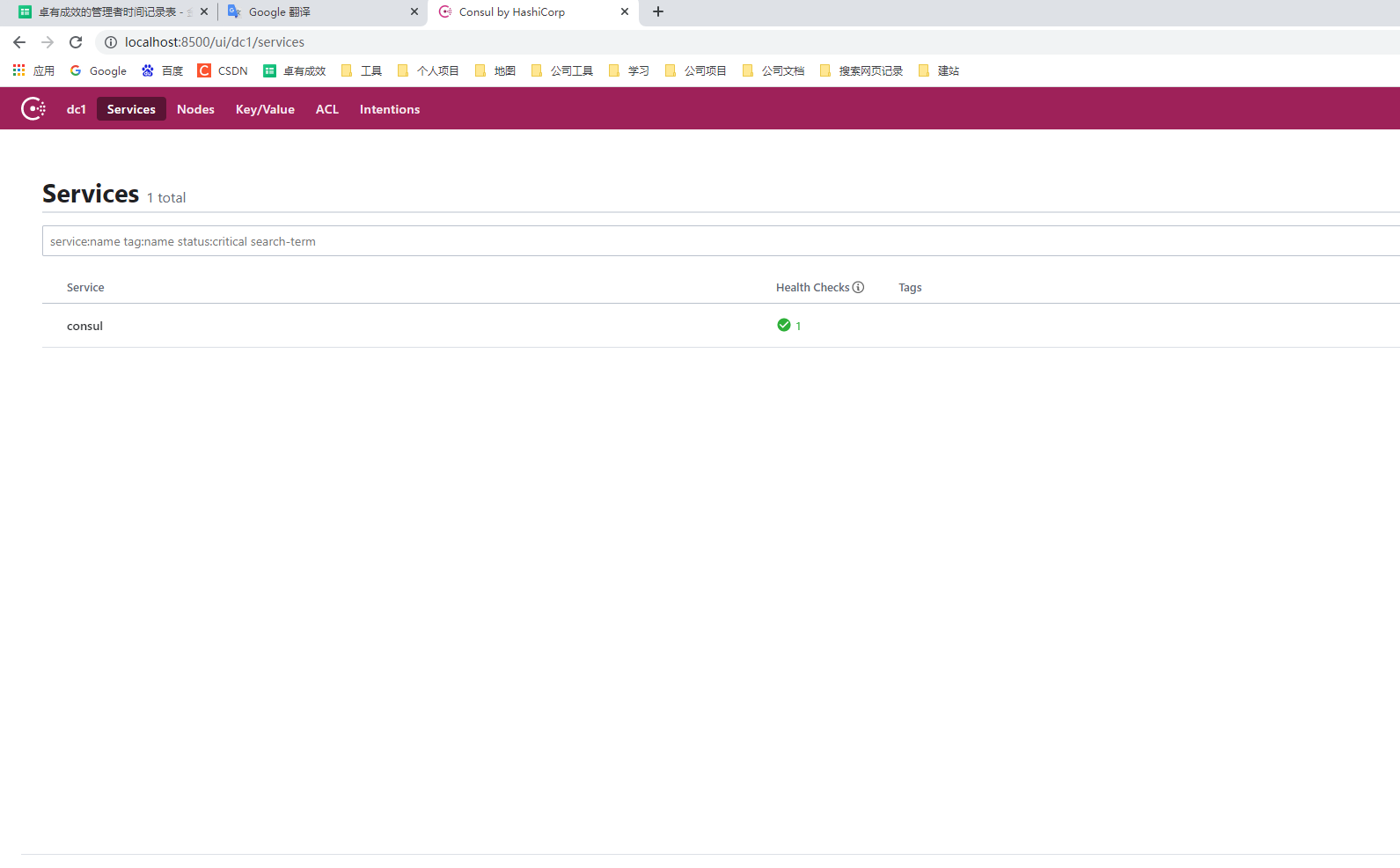Screen dimensions: 1400x868
Task: Open the 百度 bookmark
Action: (163, 70)
